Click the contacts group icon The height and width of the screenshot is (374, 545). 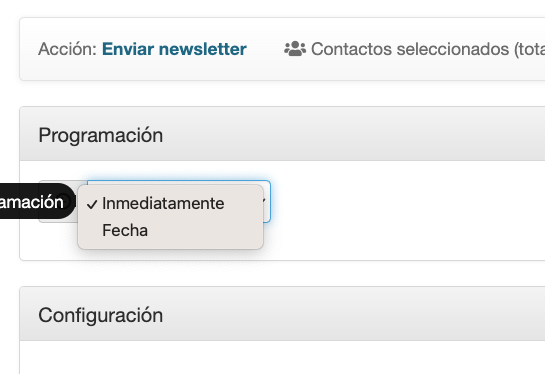(295, 49)
